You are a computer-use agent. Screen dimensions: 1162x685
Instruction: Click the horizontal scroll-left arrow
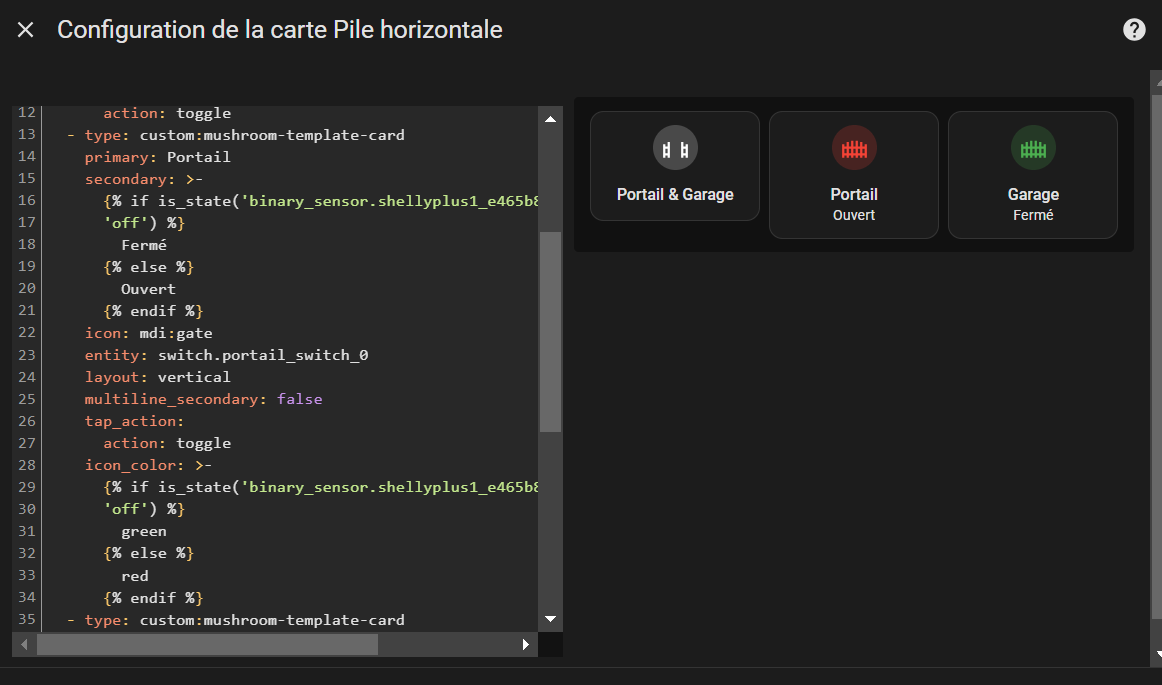24,644
